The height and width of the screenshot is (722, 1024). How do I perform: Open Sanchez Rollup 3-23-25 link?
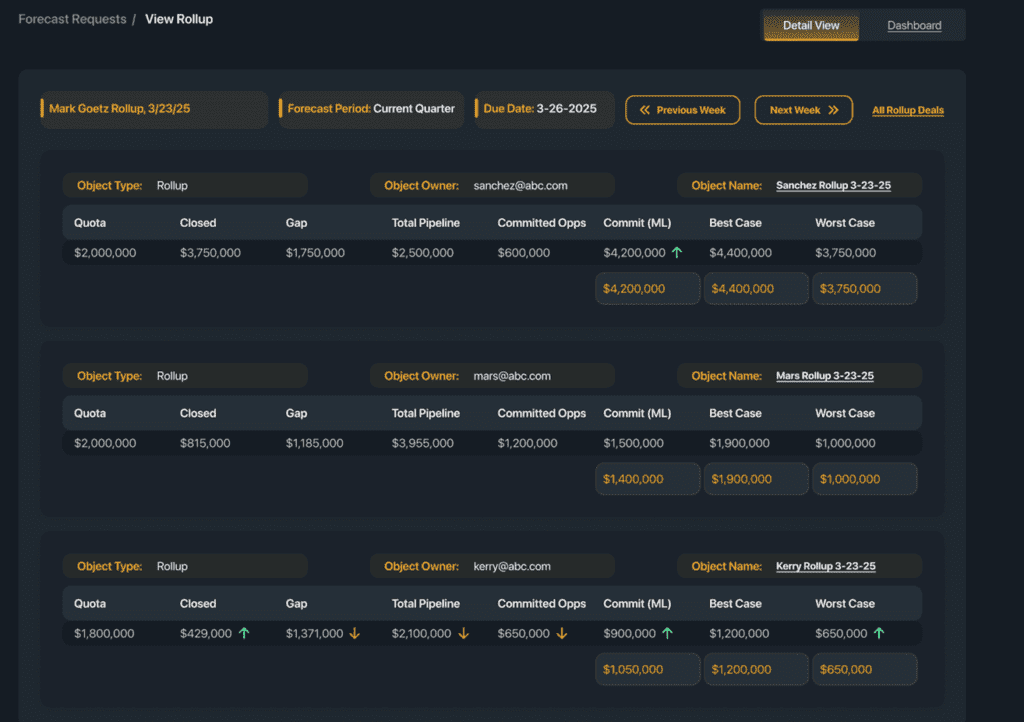(833, 186)
